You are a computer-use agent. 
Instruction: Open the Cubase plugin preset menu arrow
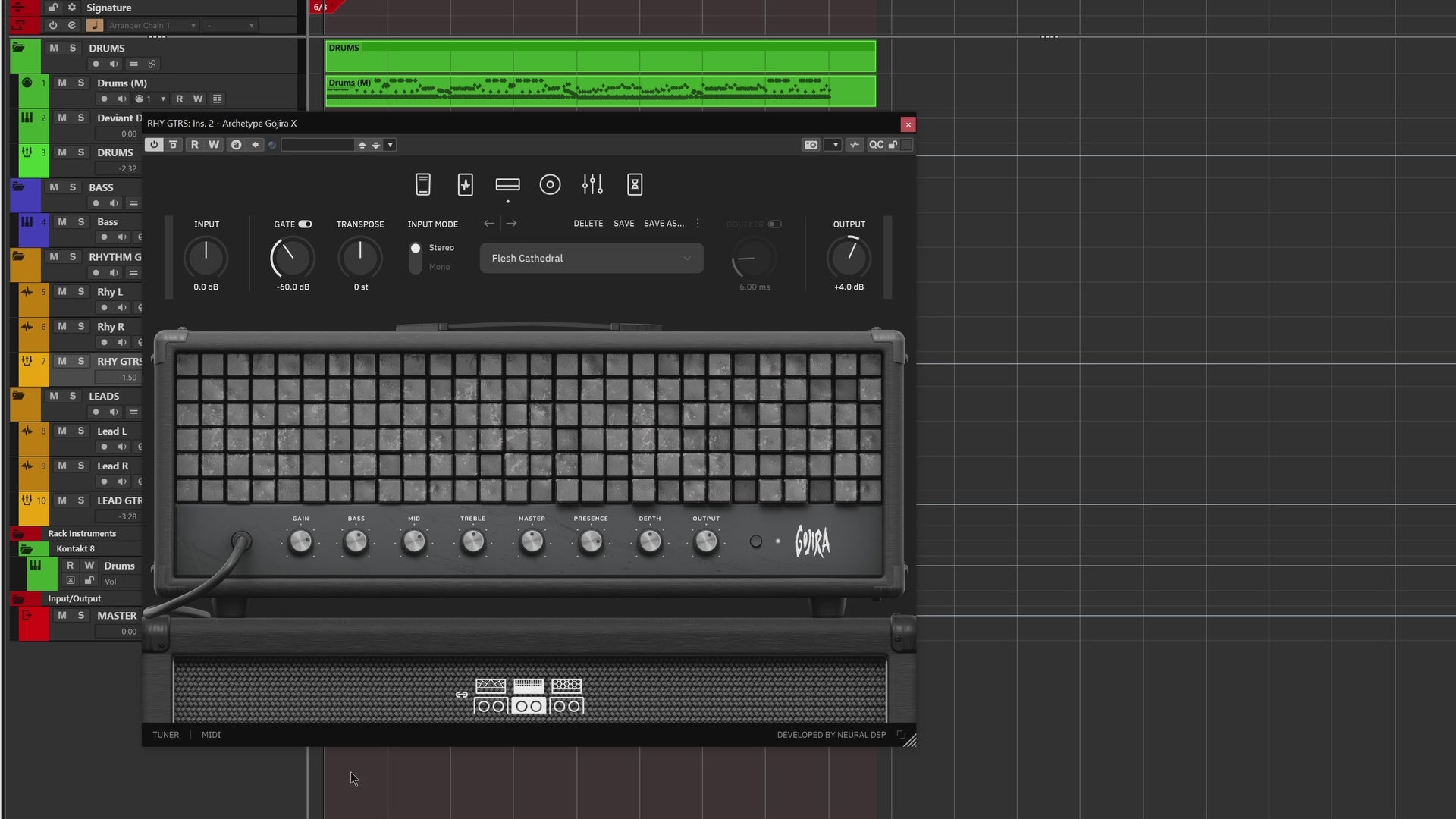click(391, 145)
